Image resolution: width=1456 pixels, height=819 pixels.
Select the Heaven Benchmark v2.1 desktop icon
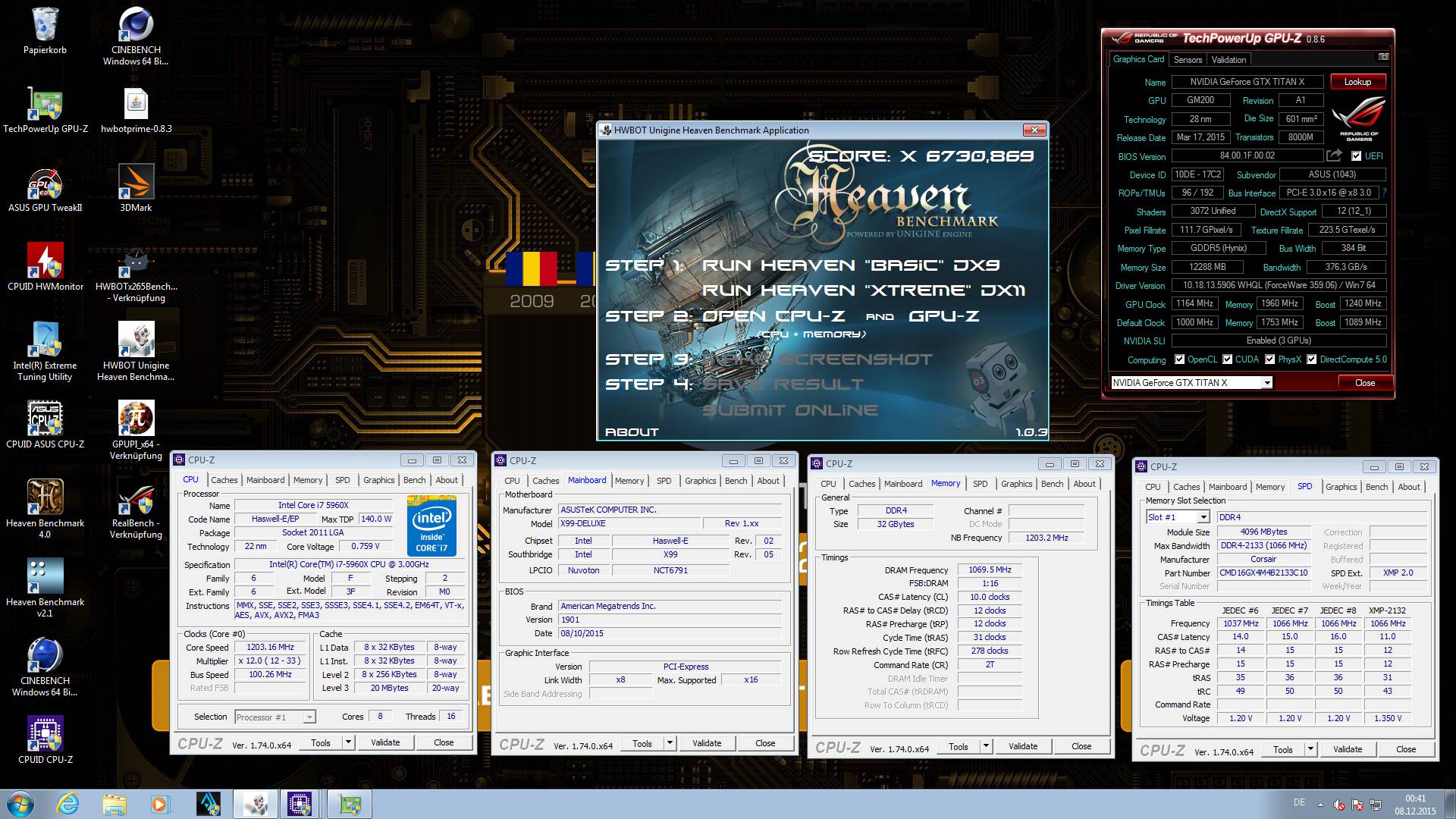pyautogui.click(x=45, y=588)
